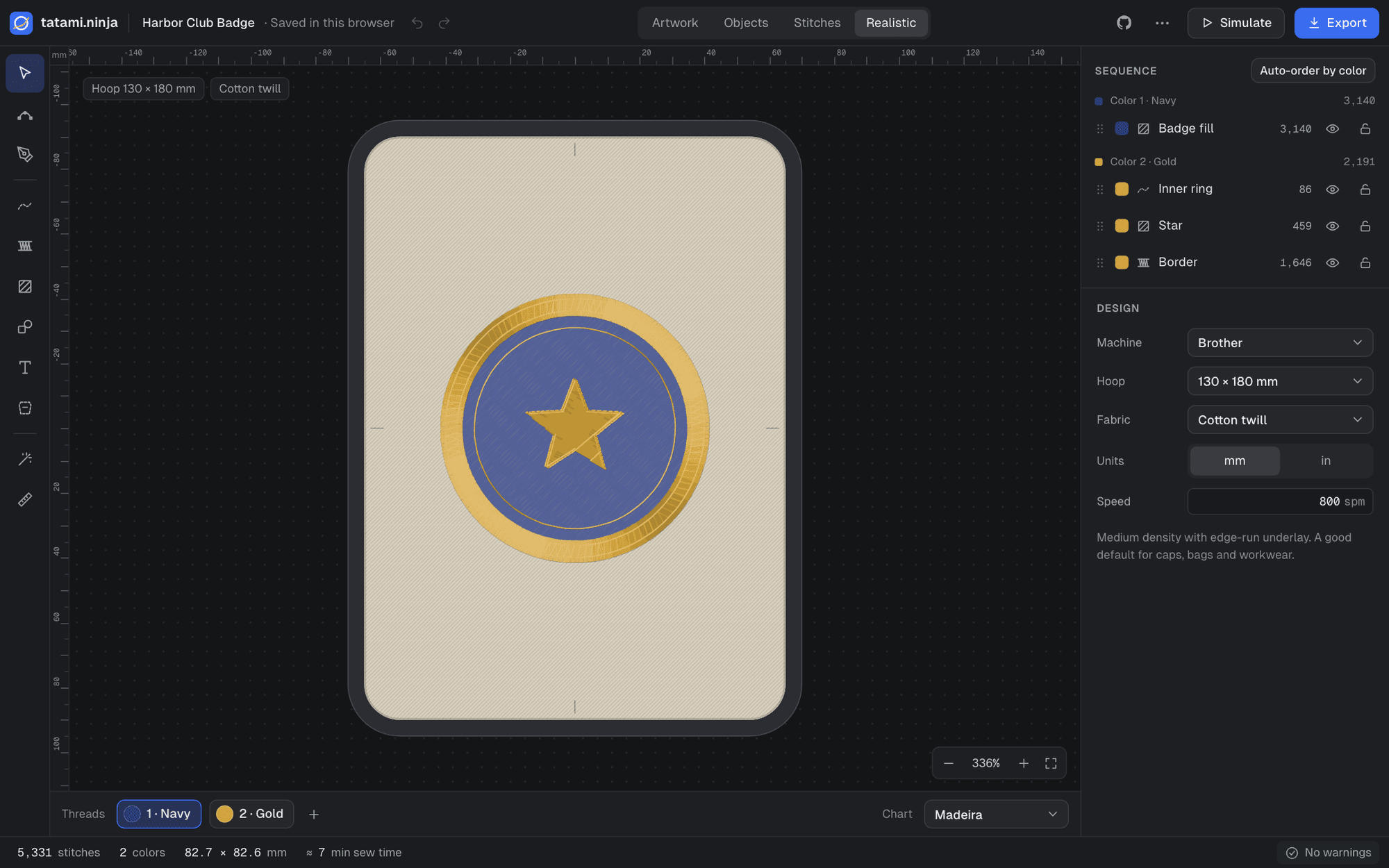Viewport: 1389px width, 868px height.
Task: Lock the Border object
Action: [x=1365, y=263]
